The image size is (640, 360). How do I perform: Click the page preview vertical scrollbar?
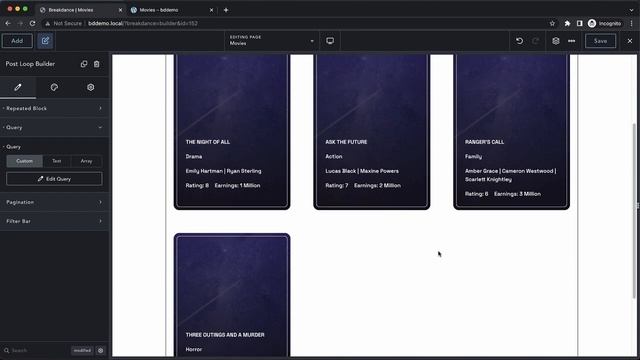[x=634, y=210]
